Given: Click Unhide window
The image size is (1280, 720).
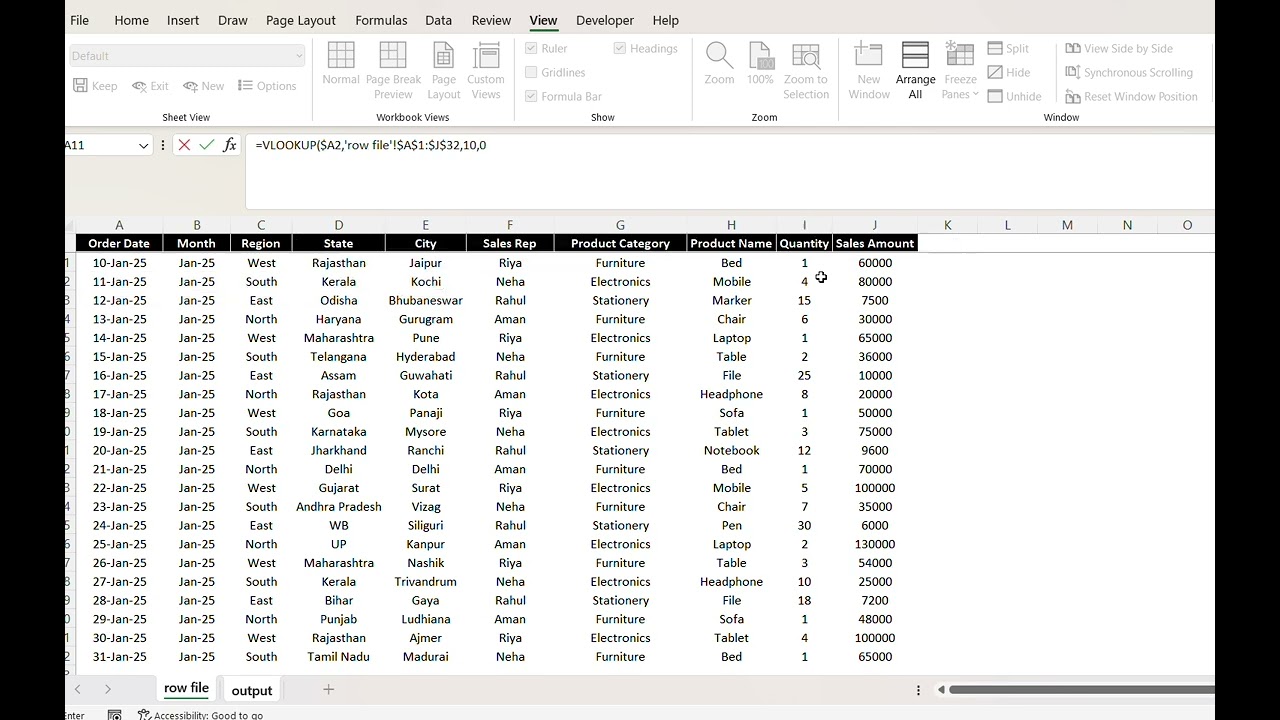Looking at the screenshot, I should pos(1014,96).
